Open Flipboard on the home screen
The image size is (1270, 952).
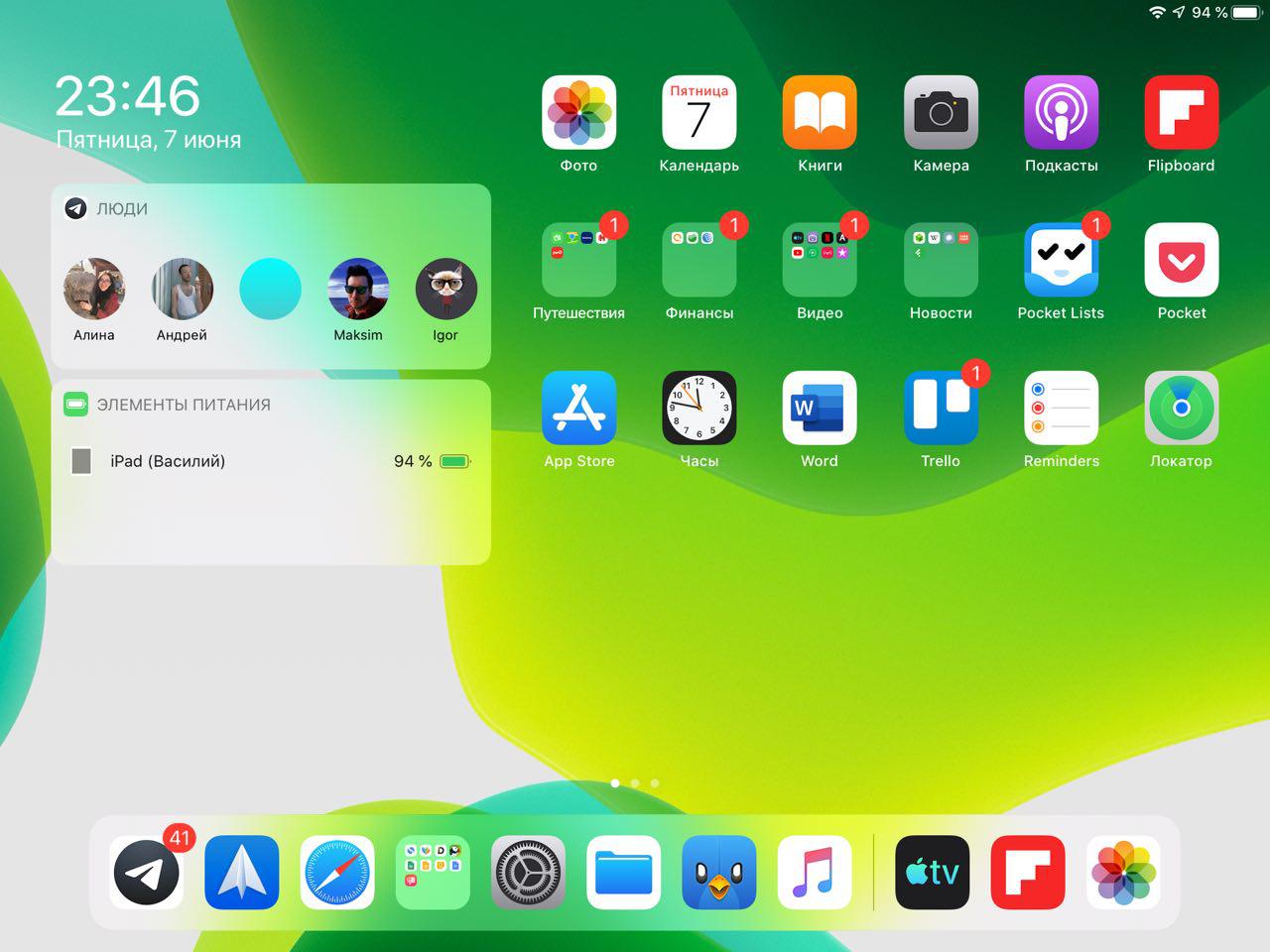point(1182,112)
